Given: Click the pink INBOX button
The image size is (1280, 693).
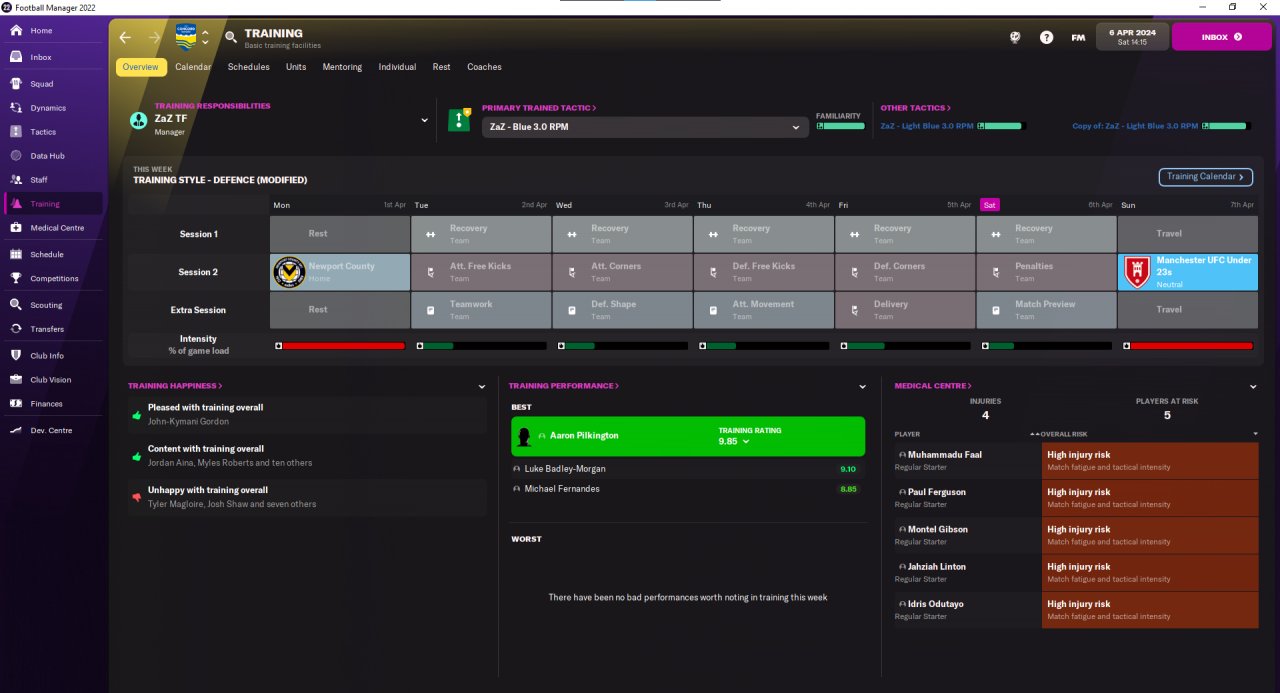Looking at the screenshot, I should (1223, 37).
